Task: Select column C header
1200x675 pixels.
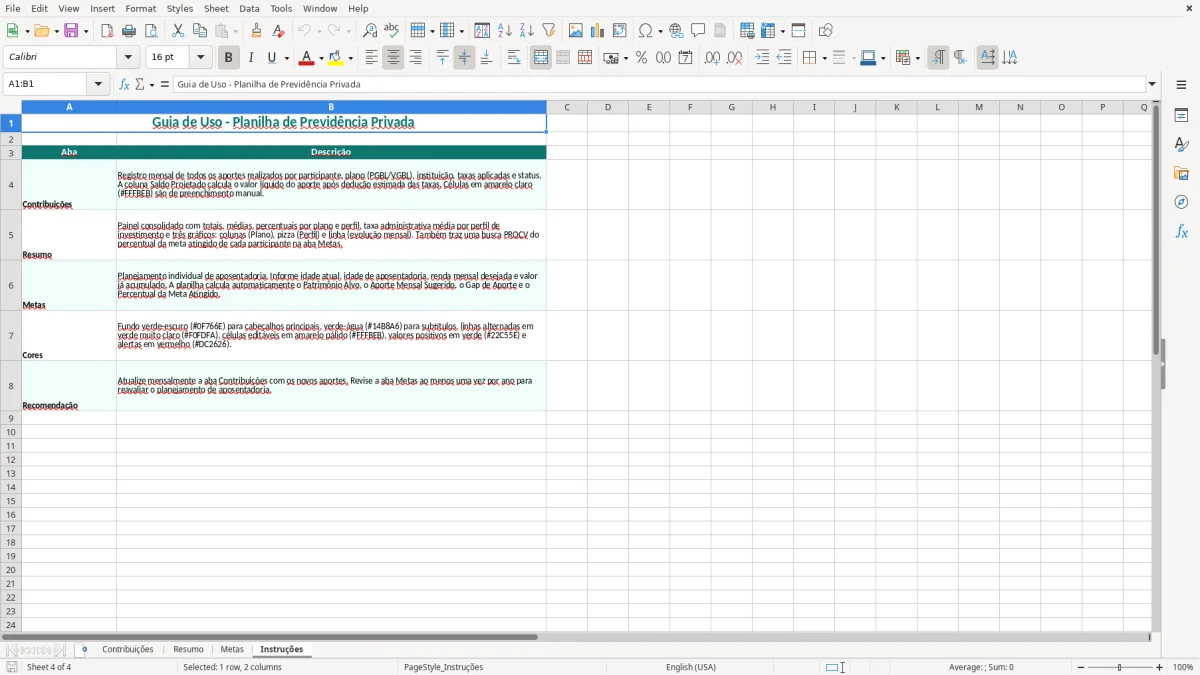Action: point(567,107)
